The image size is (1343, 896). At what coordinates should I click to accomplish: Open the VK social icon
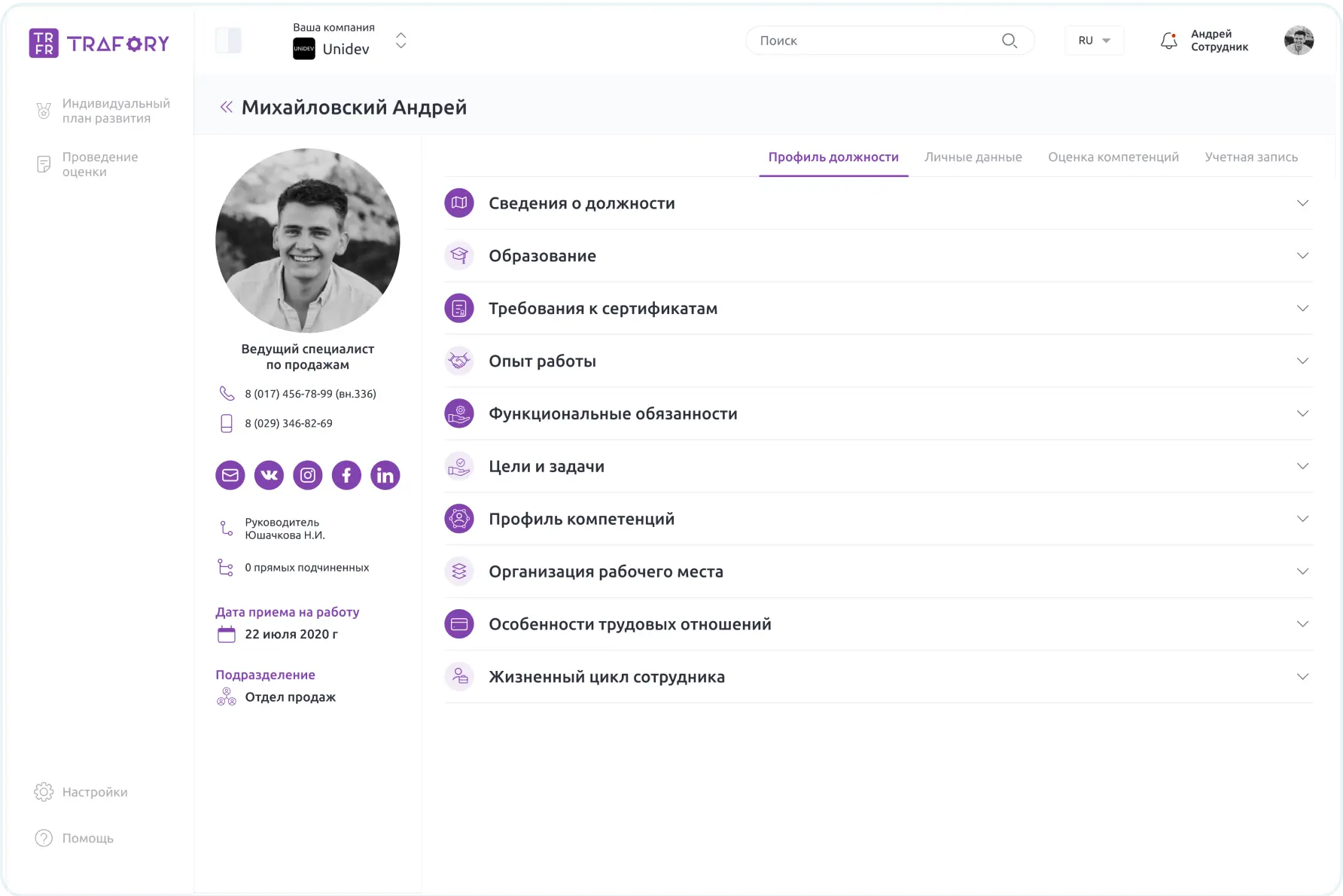coord(269,475)
